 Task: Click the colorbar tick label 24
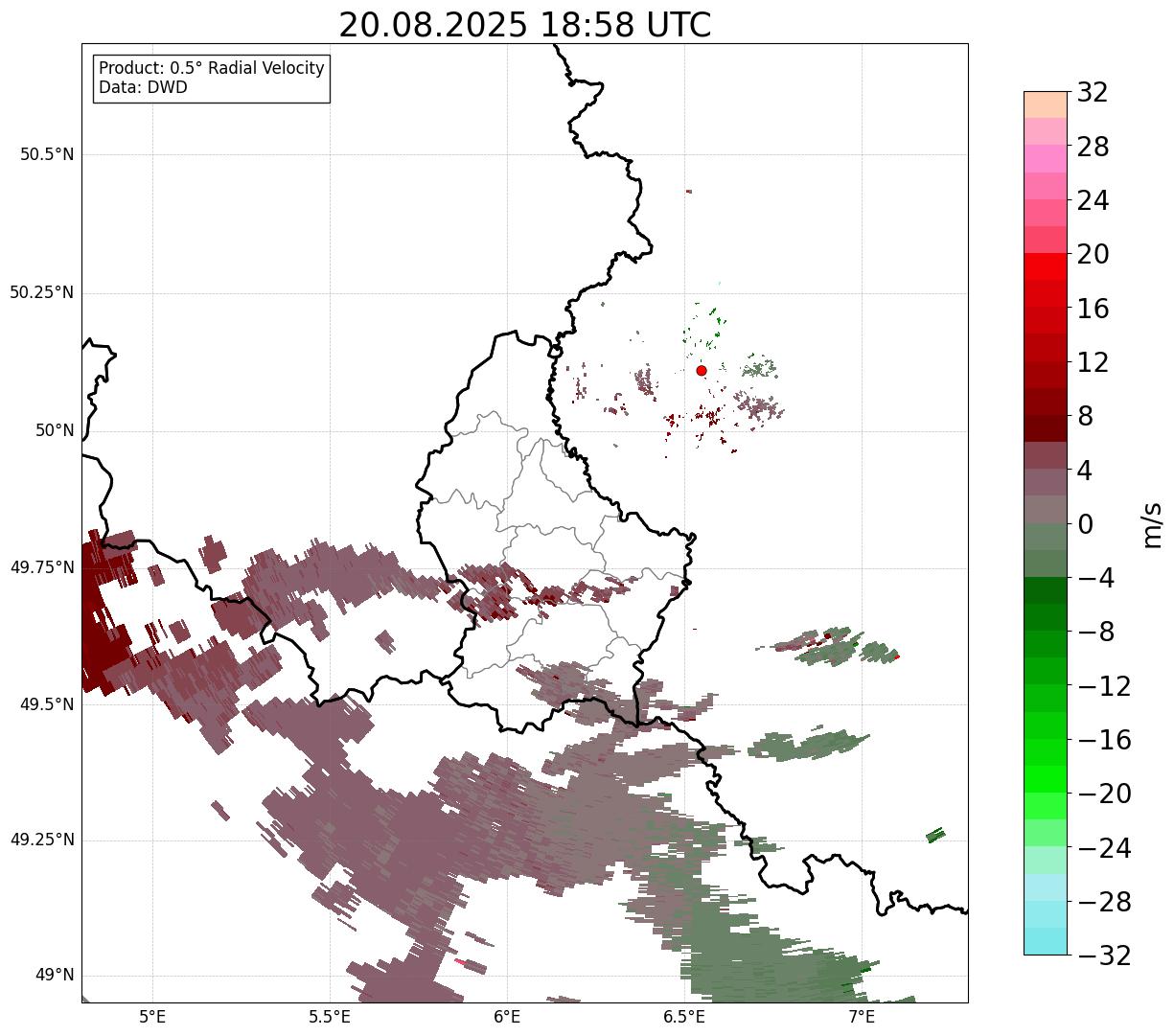1093,201
